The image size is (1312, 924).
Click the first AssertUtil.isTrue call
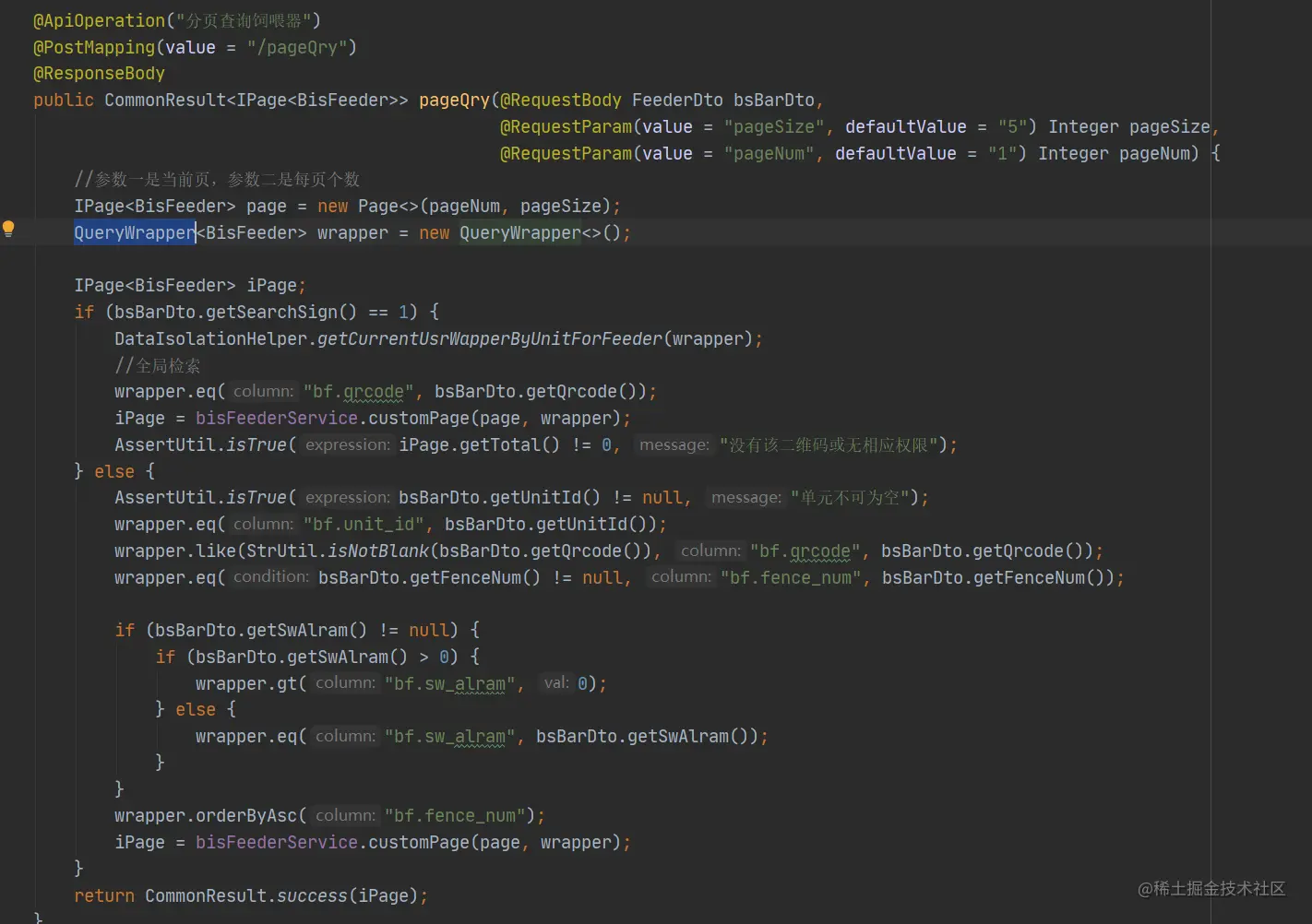tap(201, 444)
